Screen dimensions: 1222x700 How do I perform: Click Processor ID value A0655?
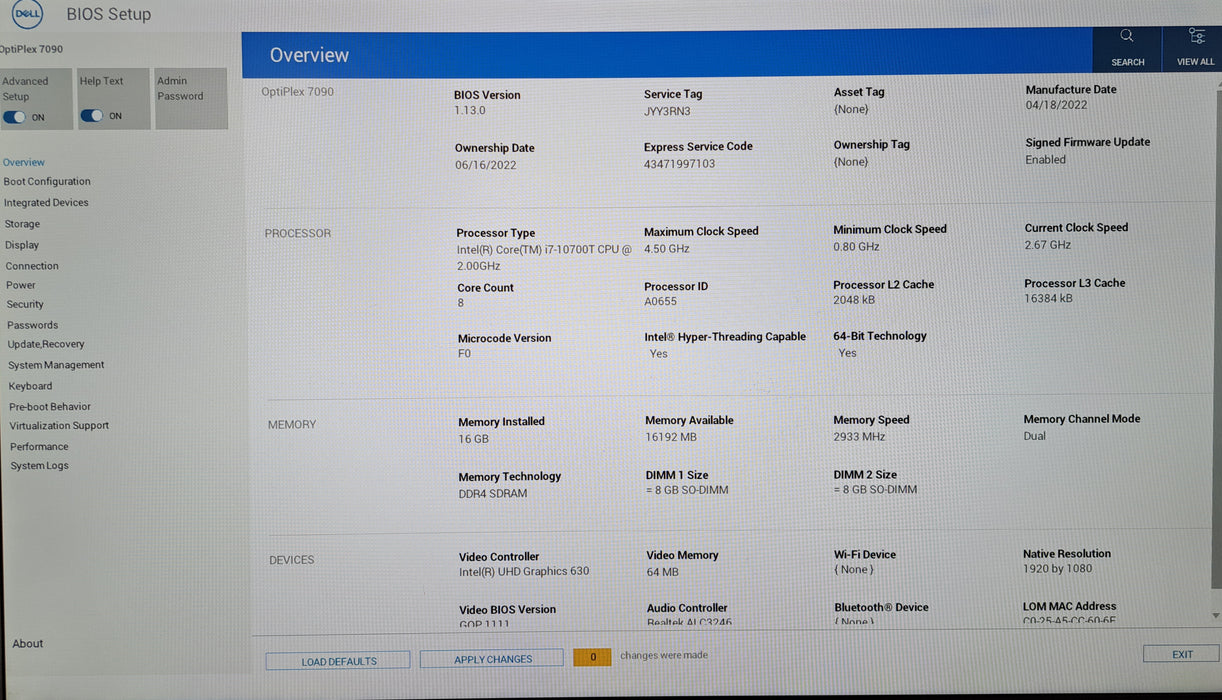pos(660,301)
